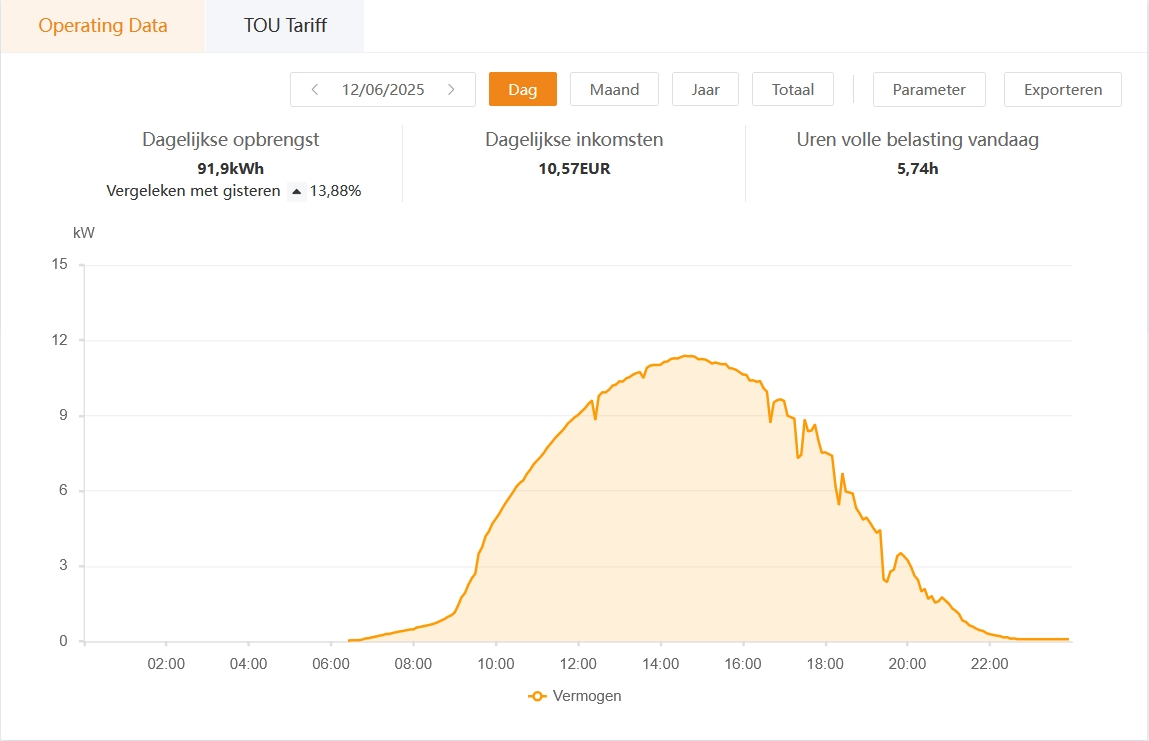This screenshot has height=741, width=1149.
Task: Select the Dag view button
Action: pyautogui.click(x=522, y=89)
